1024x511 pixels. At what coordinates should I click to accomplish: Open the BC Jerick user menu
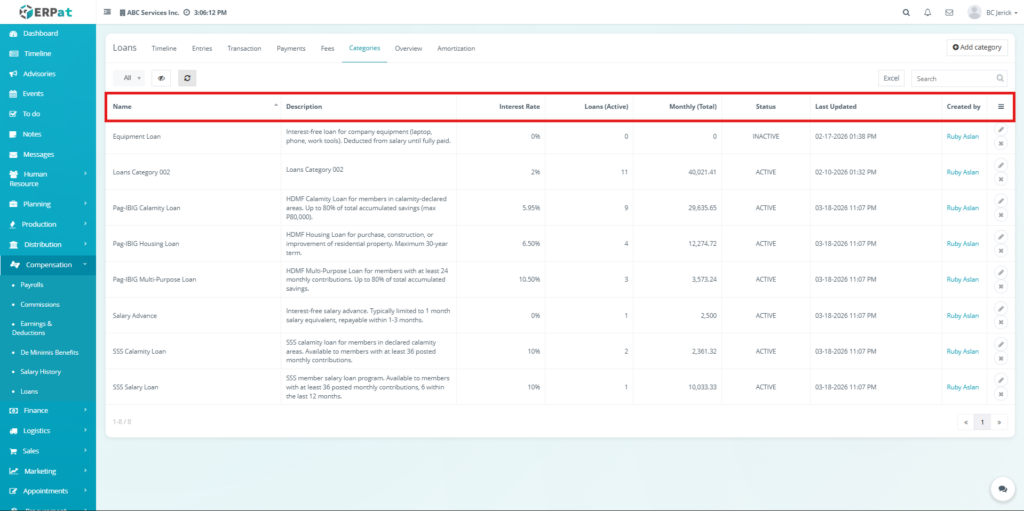click(x=988, y=12)
